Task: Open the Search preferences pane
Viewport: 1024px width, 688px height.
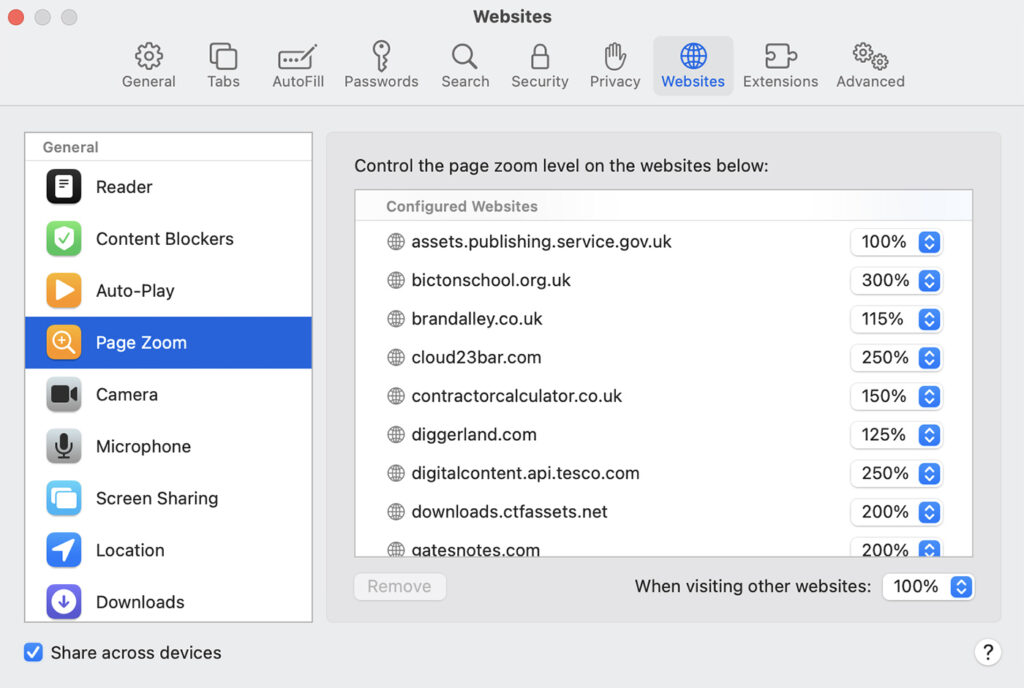Action: [464, 65]
